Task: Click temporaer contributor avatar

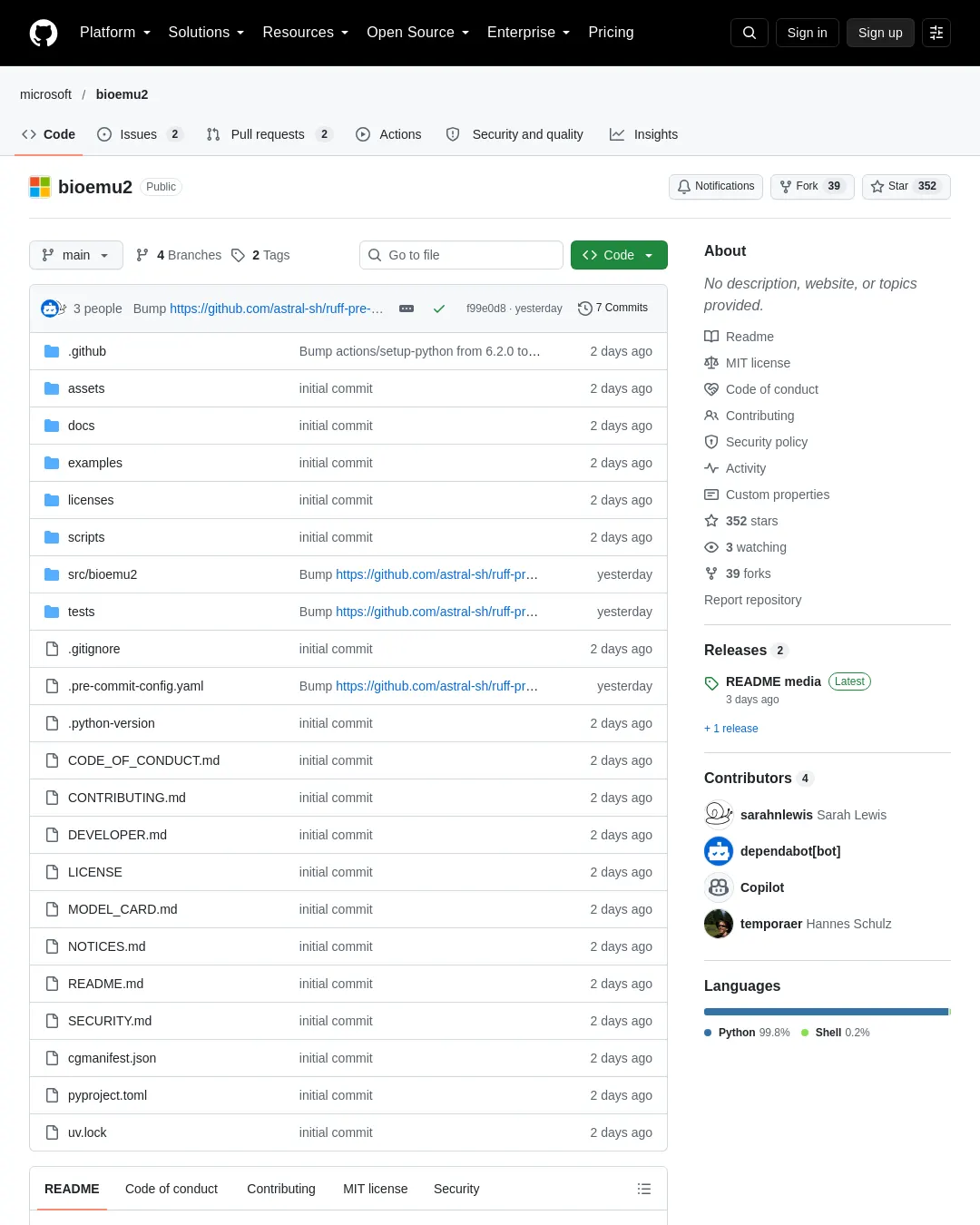Action: click(x=719, y=923)
